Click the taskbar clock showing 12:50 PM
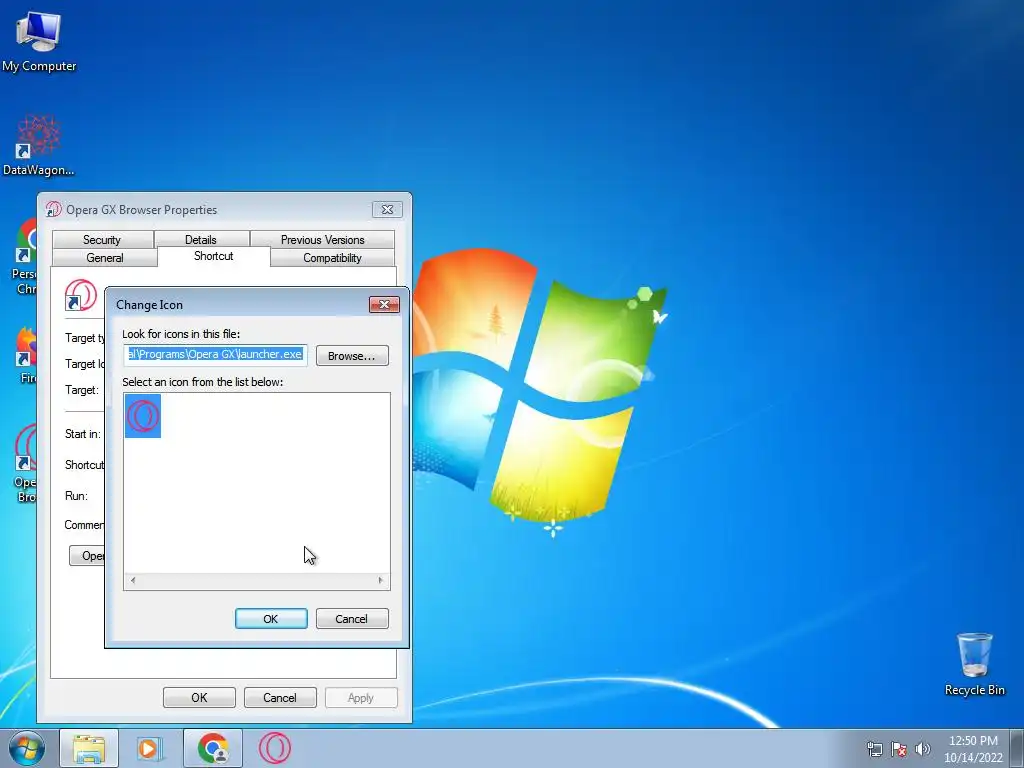Image resolution: width=1024 pixels, height=768 pixels. [973, 749]
